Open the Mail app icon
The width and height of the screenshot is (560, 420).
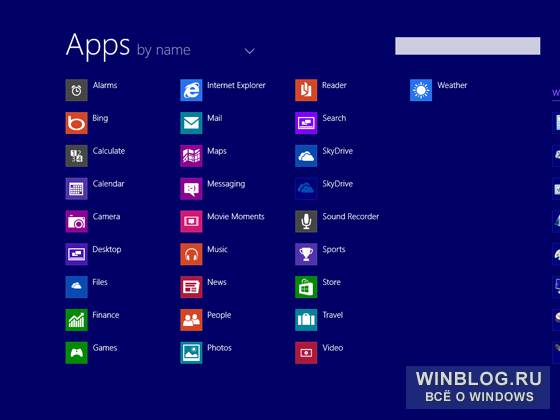pos(191,123)
